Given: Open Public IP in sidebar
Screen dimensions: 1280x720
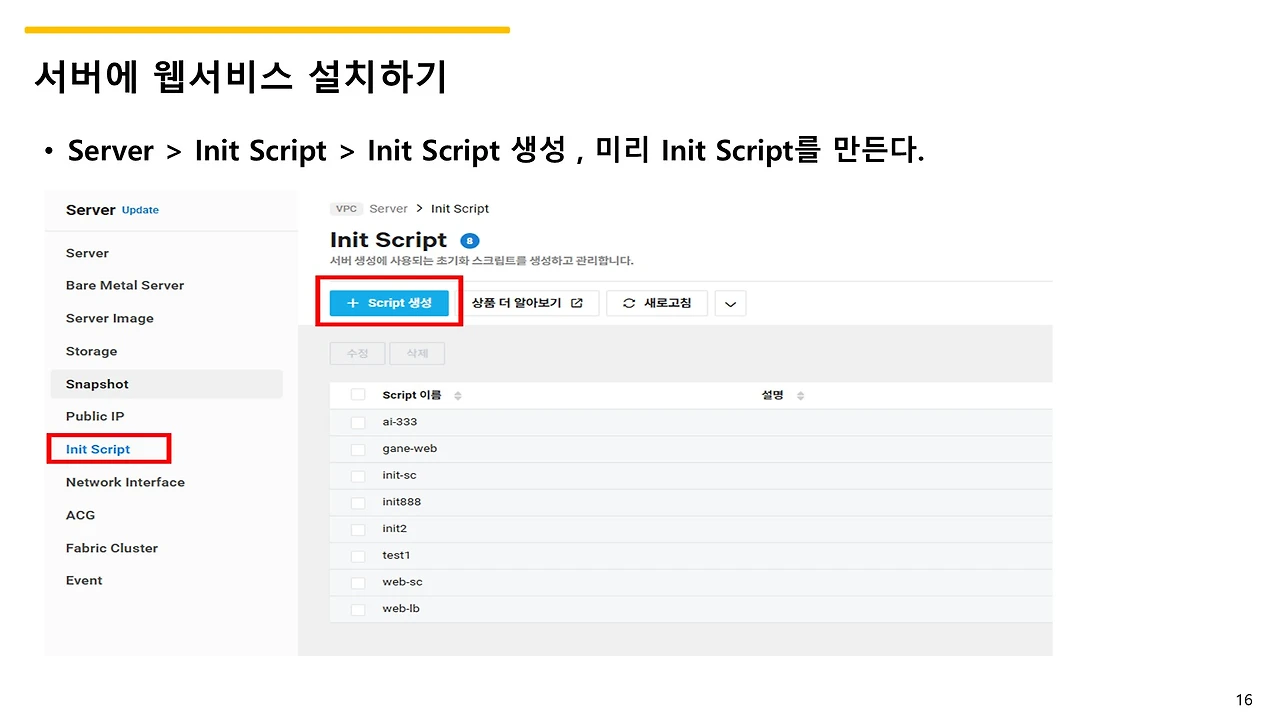Looking at the screenshot, I should (x=95, y=416).
